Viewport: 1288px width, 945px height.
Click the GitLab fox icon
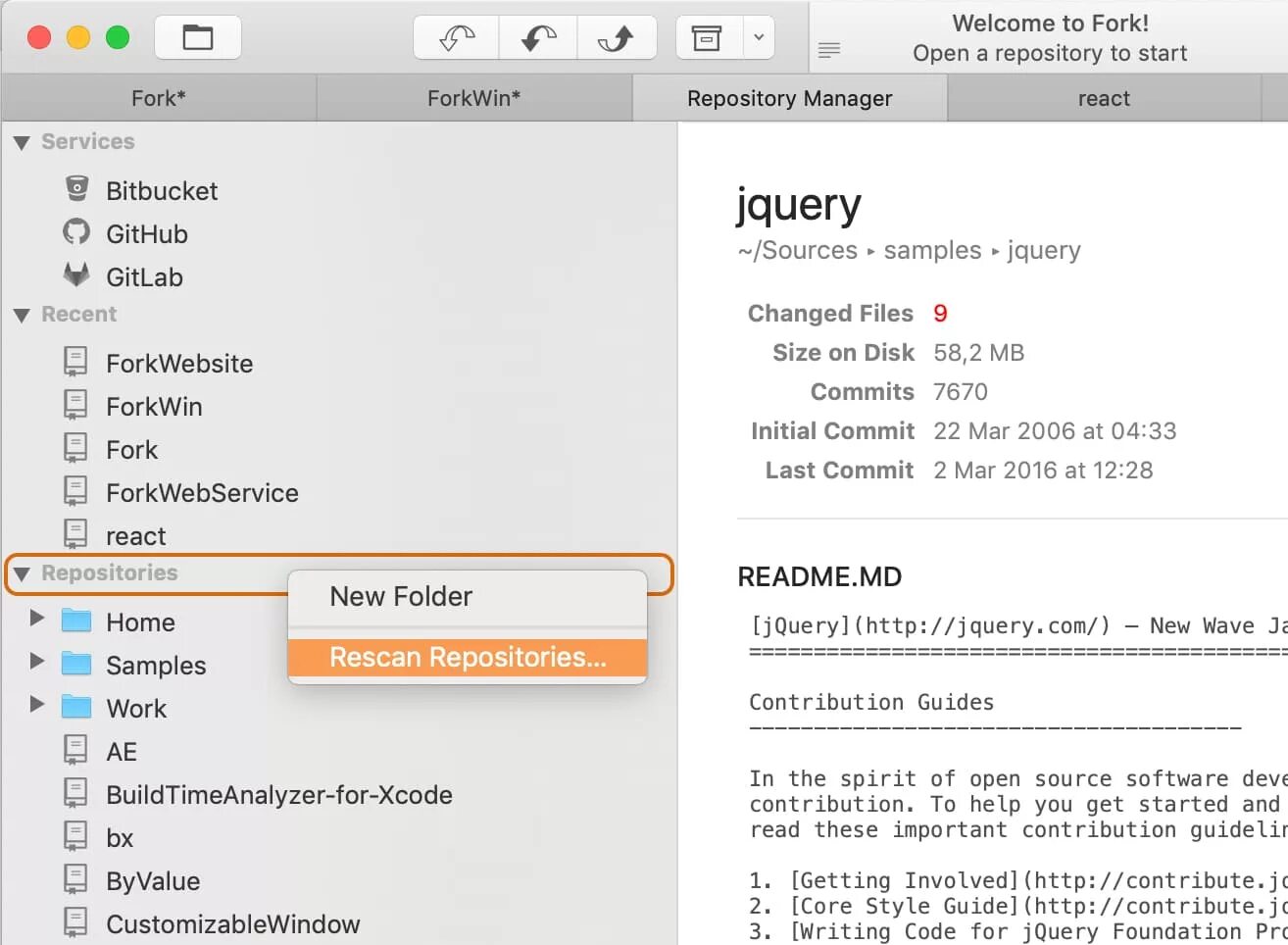coord(76,274)
